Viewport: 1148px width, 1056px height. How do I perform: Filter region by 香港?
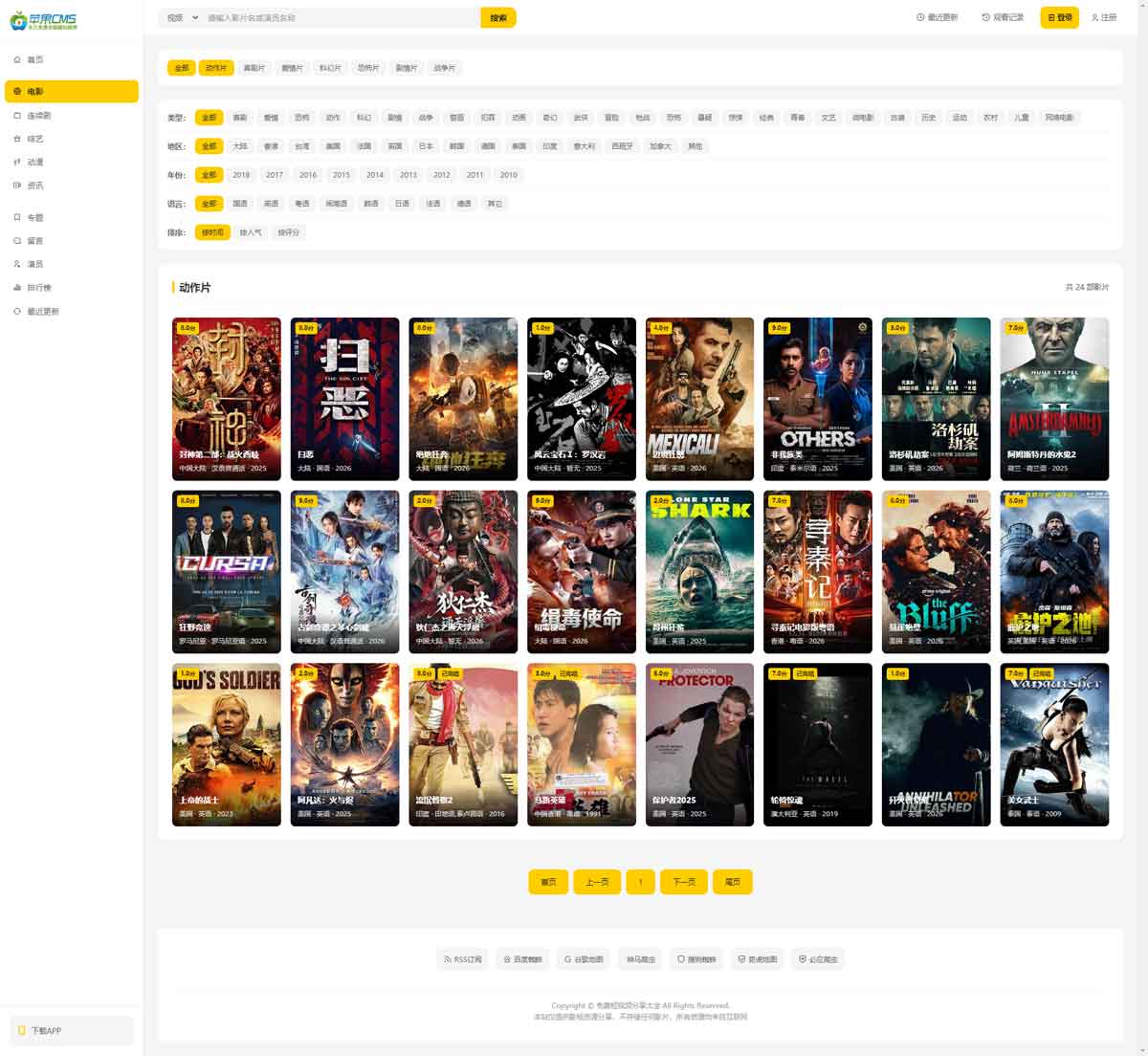[x=271, y=146]
